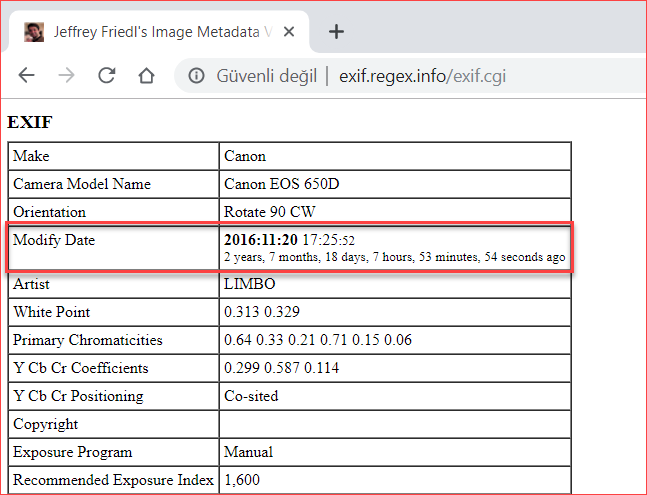Click the Make label cell
Screen dimensions: 647x495
pyautogui.click(x=31, y=156)
